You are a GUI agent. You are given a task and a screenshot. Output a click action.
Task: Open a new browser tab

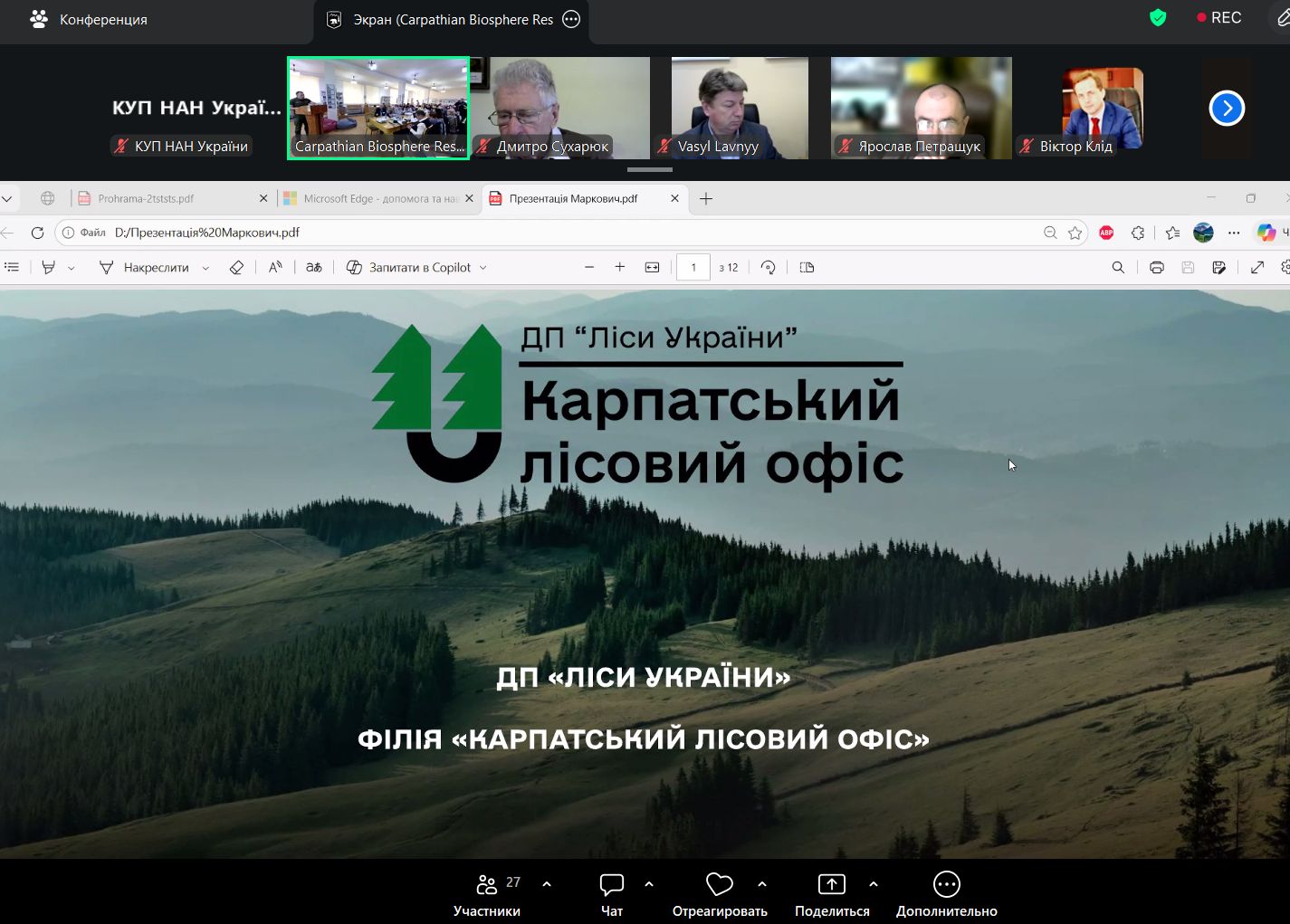click(x=706, y=198)
